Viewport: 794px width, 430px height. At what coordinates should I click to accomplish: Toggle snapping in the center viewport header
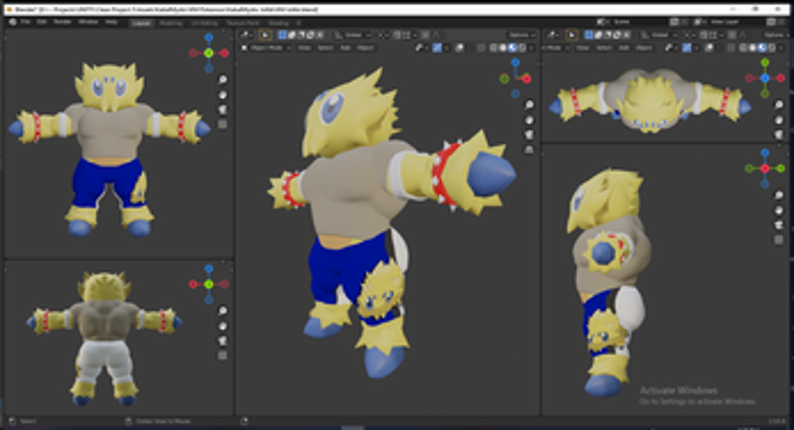[x=398, y=35]
